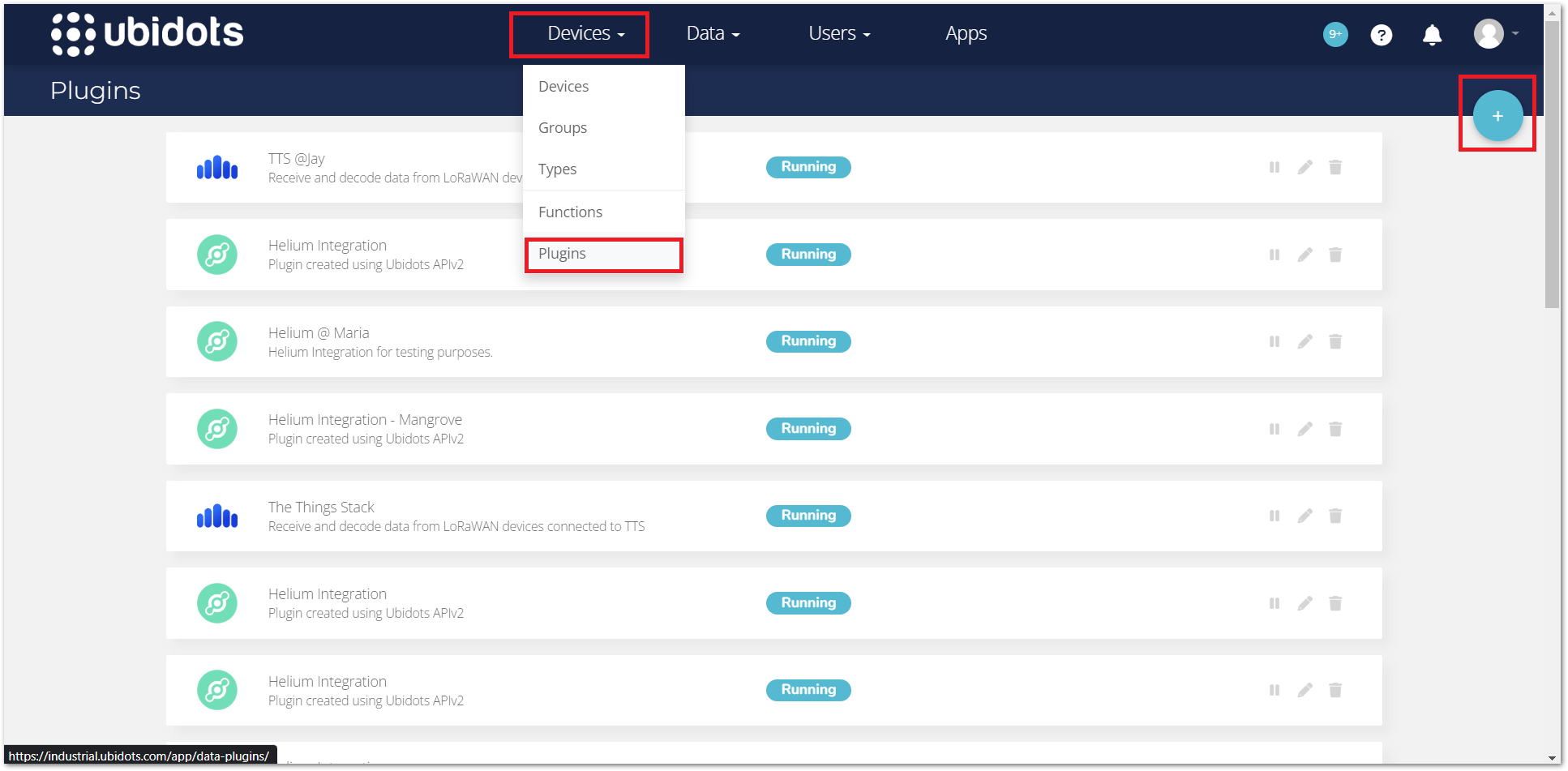Toggle pause on the first Helium Integration plugin

pyautogui.click(x=1274, y=255)
